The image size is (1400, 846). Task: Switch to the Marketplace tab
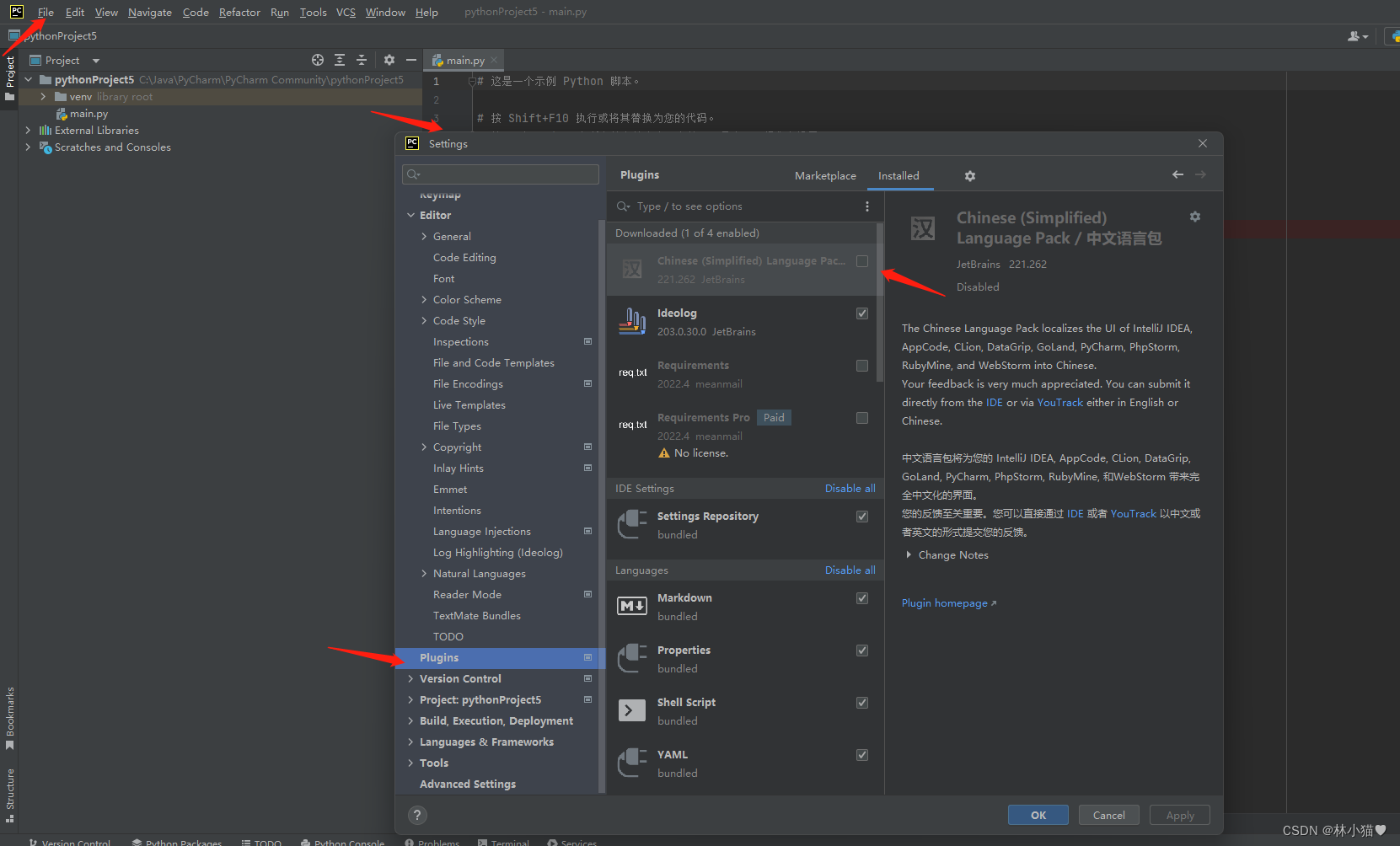(825, 175)
